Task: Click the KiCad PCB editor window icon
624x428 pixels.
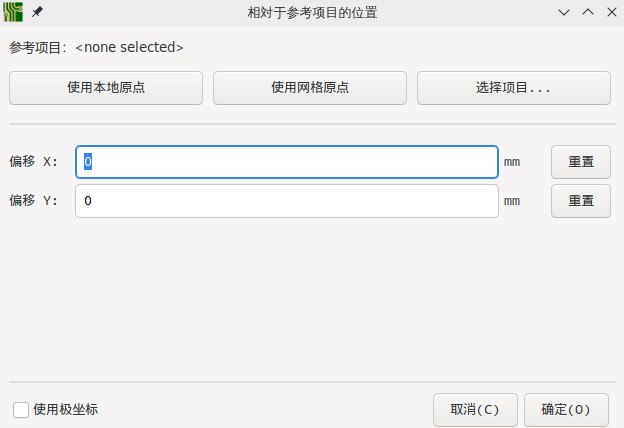Action: (13, 12)
